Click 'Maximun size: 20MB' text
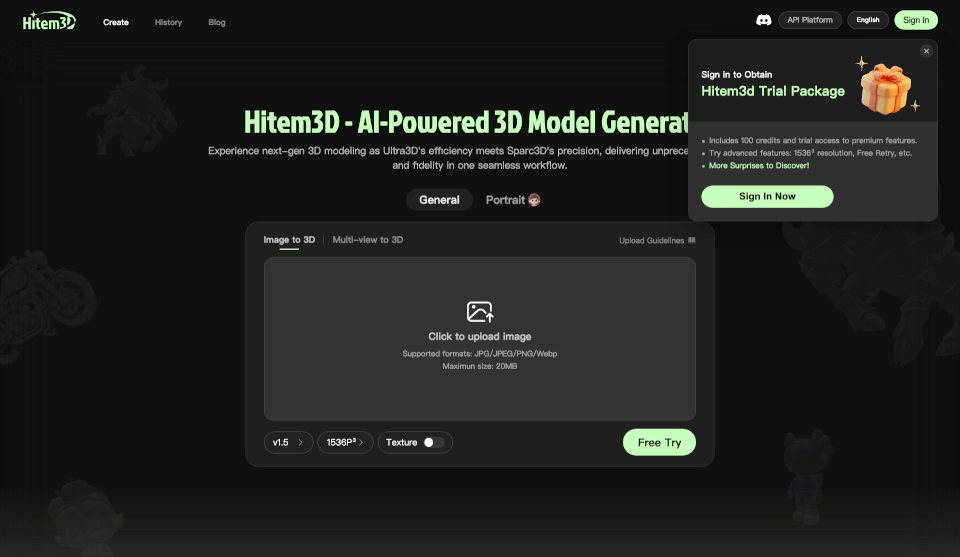The image size is (960, 557). [479, 366]
